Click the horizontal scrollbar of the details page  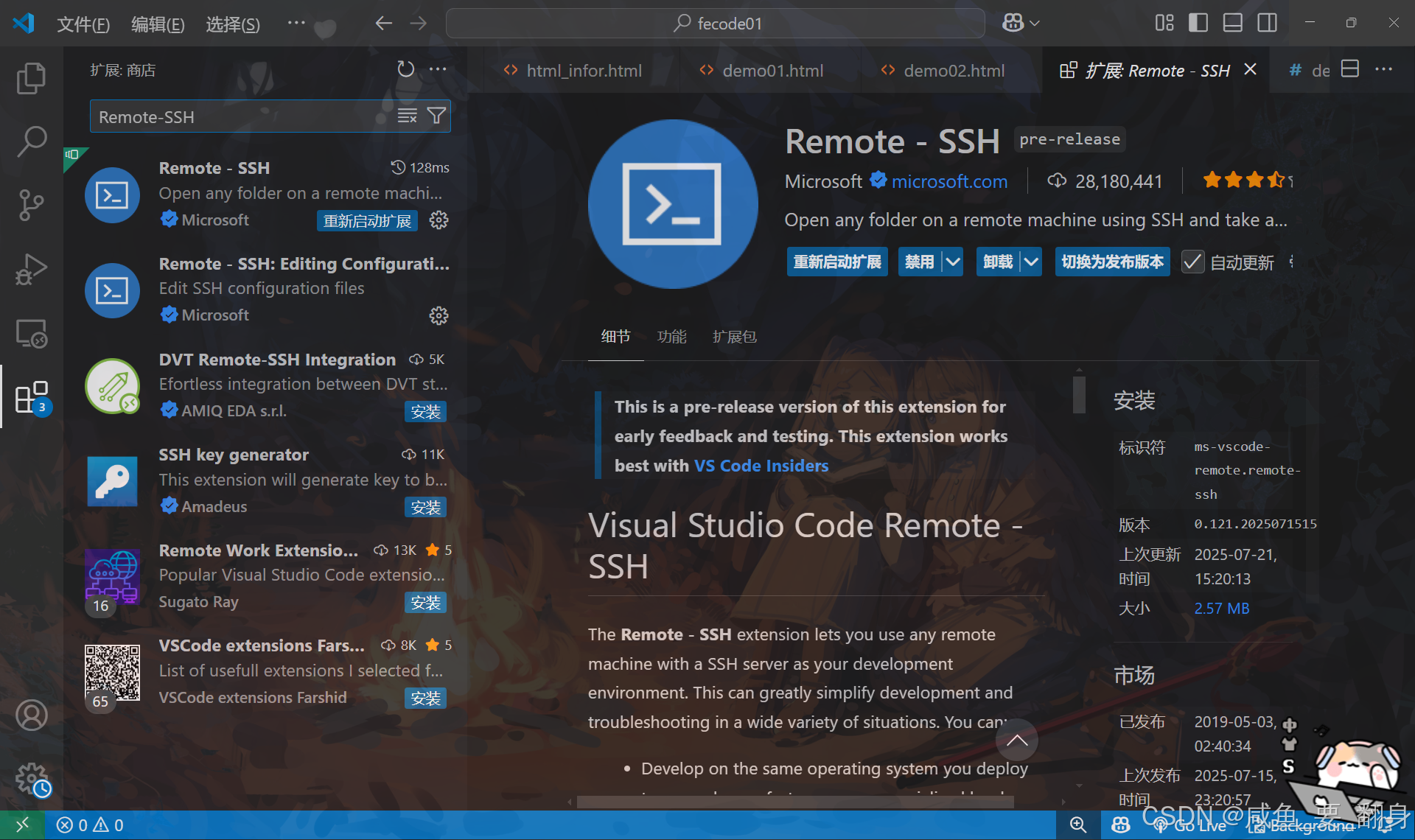pyautogui.click(x=794, y=802)
